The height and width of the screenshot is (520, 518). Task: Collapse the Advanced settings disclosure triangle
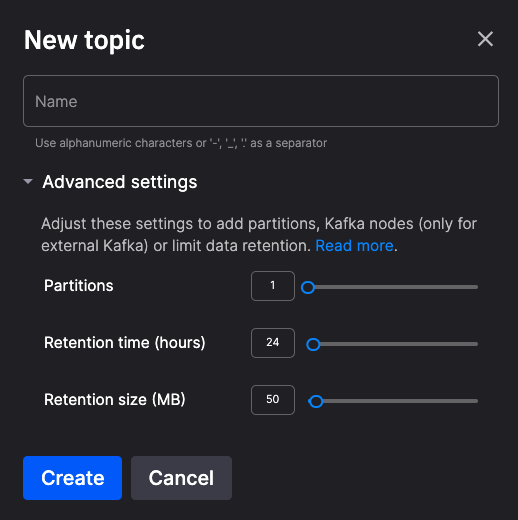coord(28,182)
